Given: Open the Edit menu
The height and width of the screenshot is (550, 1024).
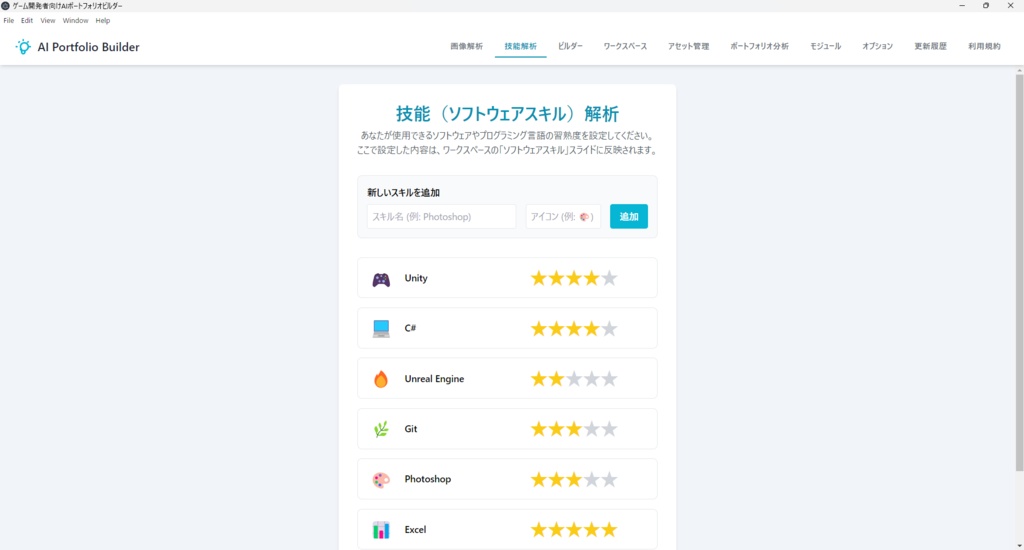Looking at the screenshot, I should point(27,20).
